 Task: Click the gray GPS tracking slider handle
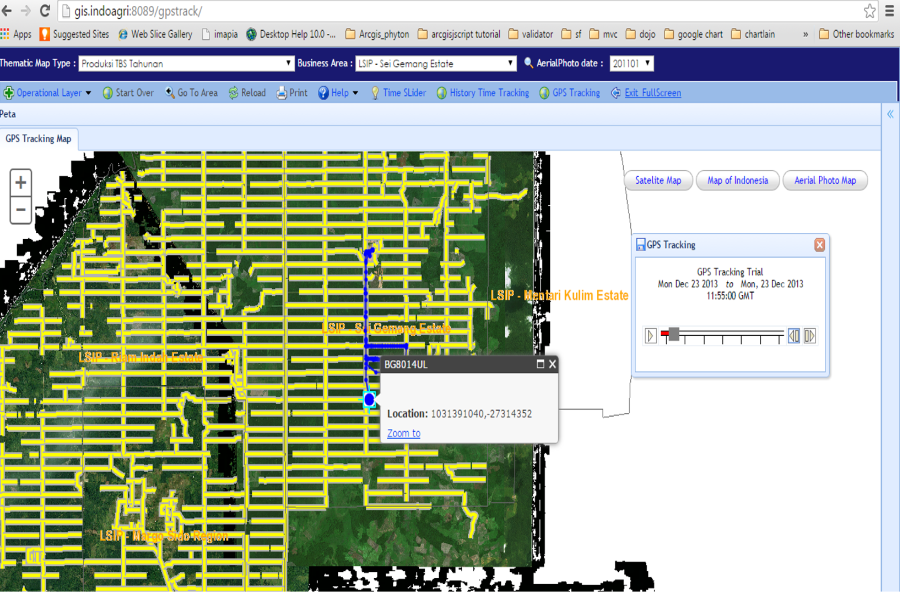(x=674, y=333)
